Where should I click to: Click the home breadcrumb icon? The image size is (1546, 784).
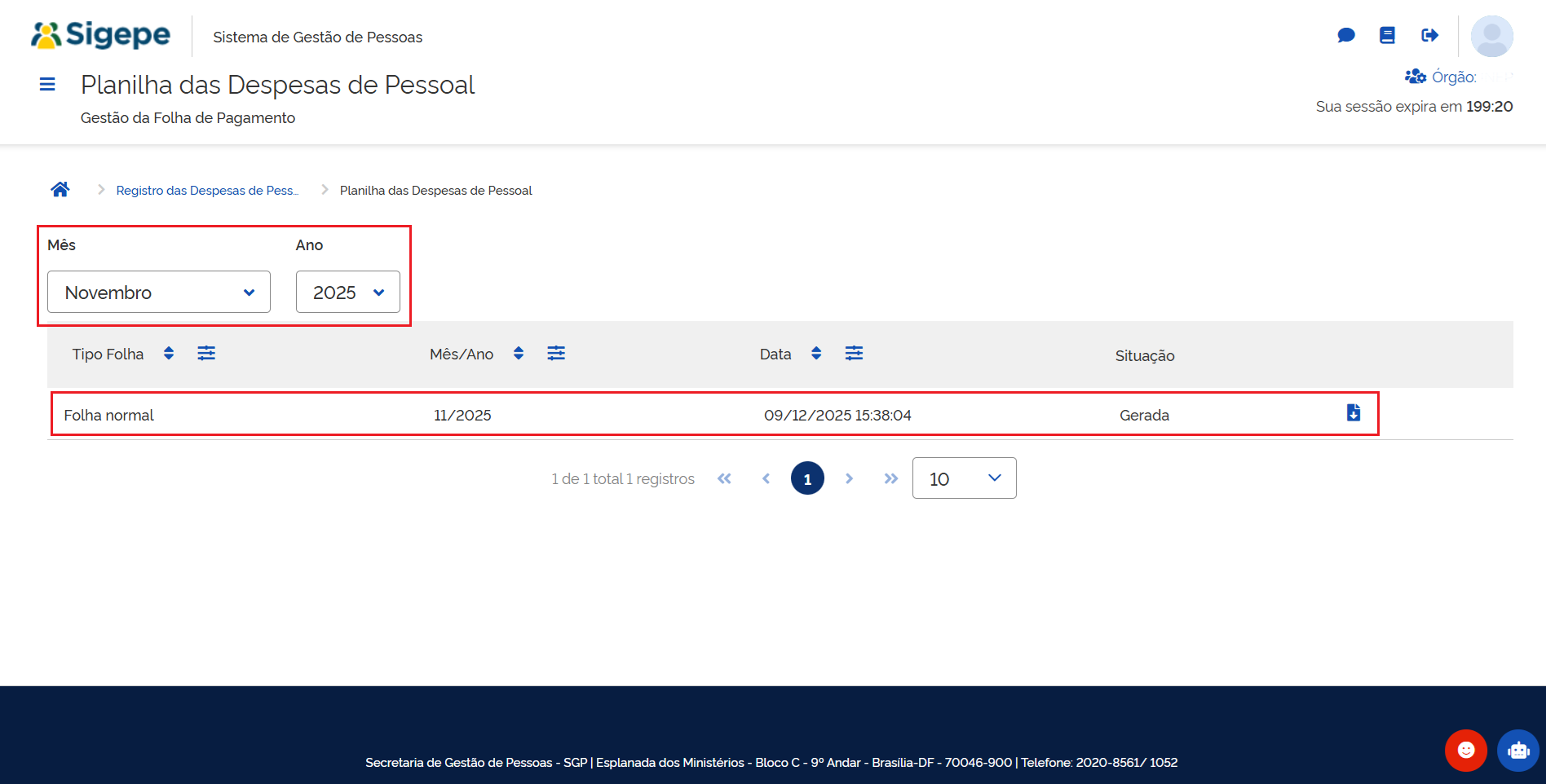coord(60,190)
